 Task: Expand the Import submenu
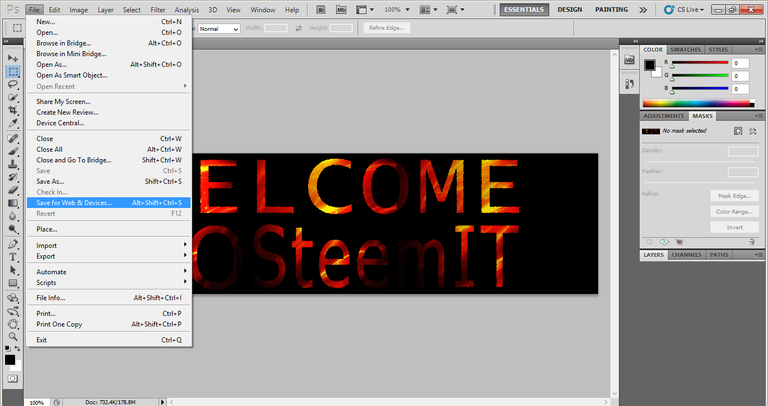[x=109, y=245]
